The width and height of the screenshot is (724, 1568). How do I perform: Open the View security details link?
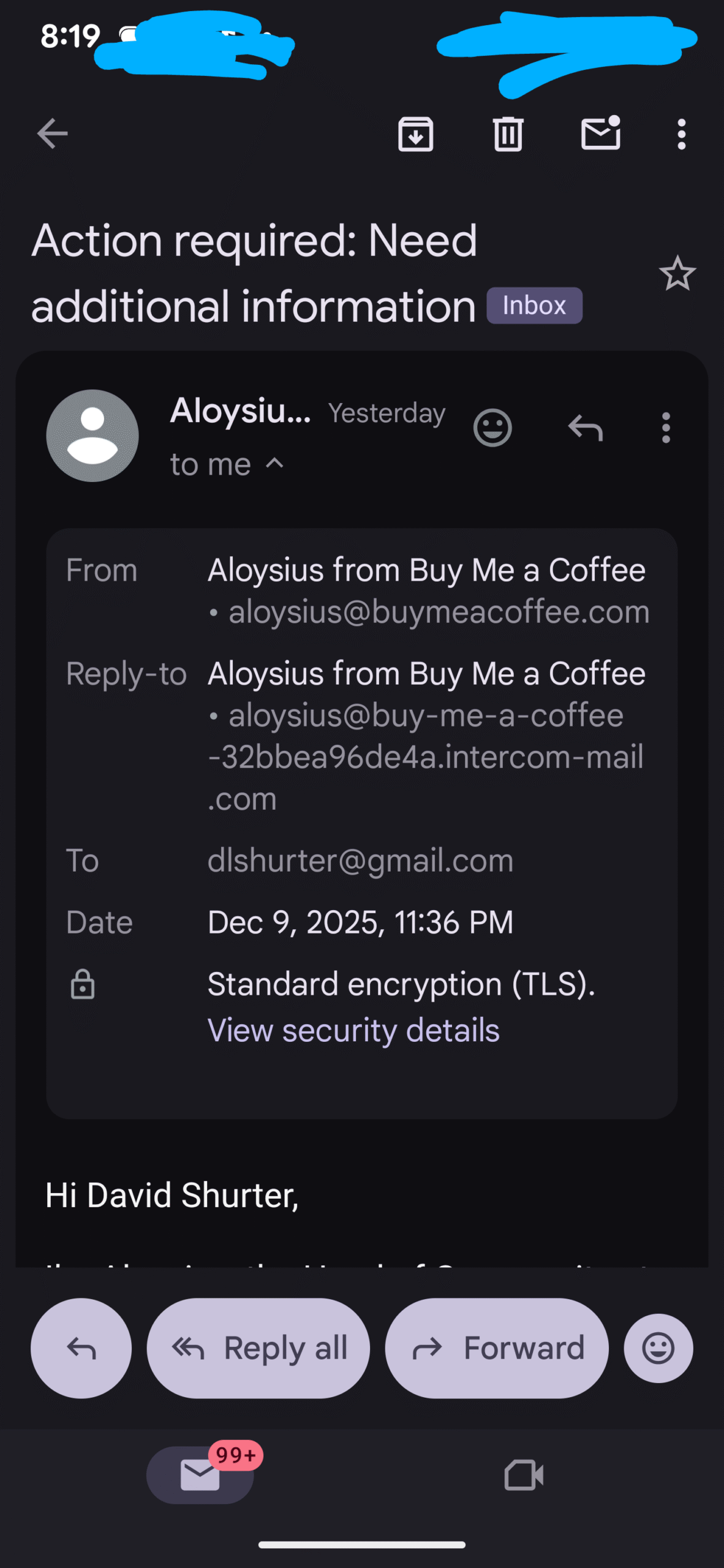pos(353,1030)
